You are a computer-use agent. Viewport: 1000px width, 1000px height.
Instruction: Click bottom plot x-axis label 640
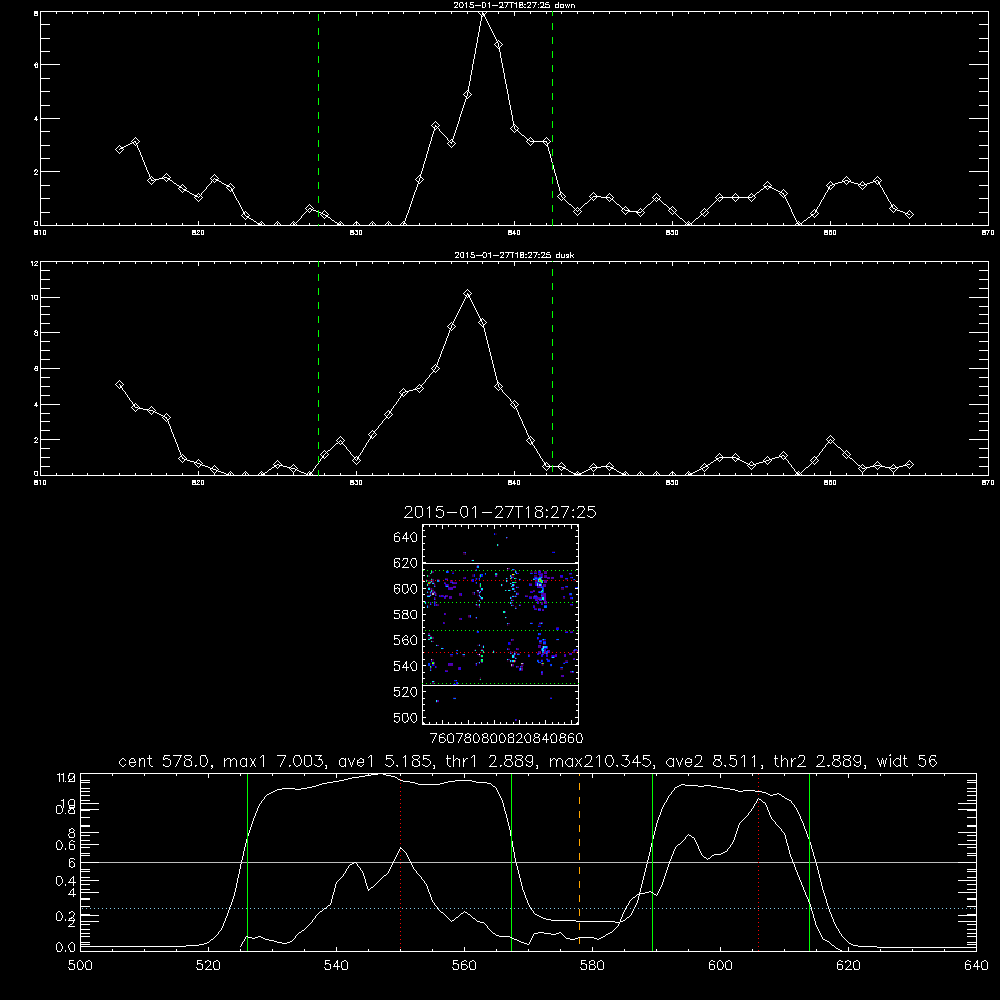point(976,966)
